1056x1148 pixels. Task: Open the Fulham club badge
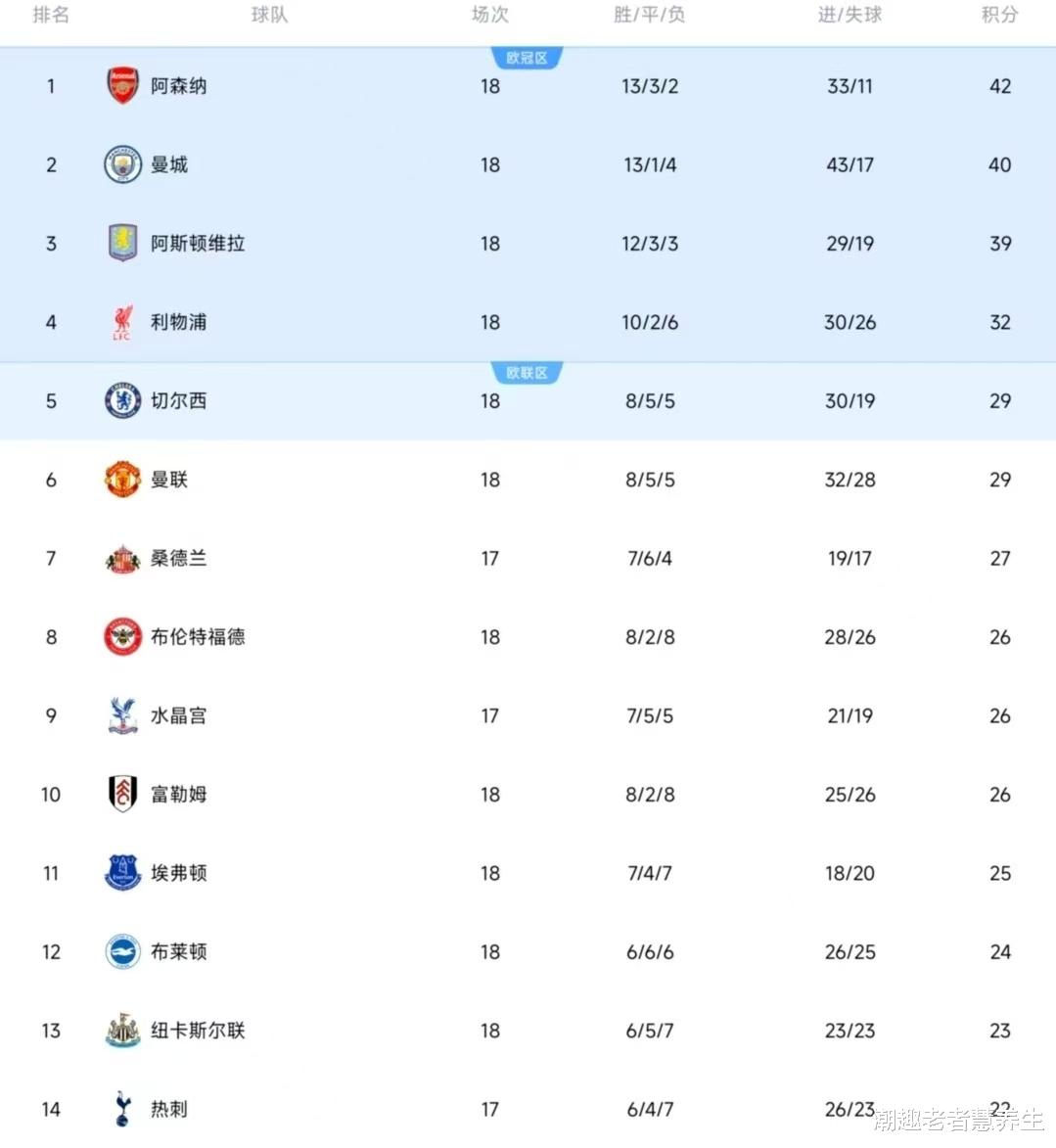click(122, 794)
